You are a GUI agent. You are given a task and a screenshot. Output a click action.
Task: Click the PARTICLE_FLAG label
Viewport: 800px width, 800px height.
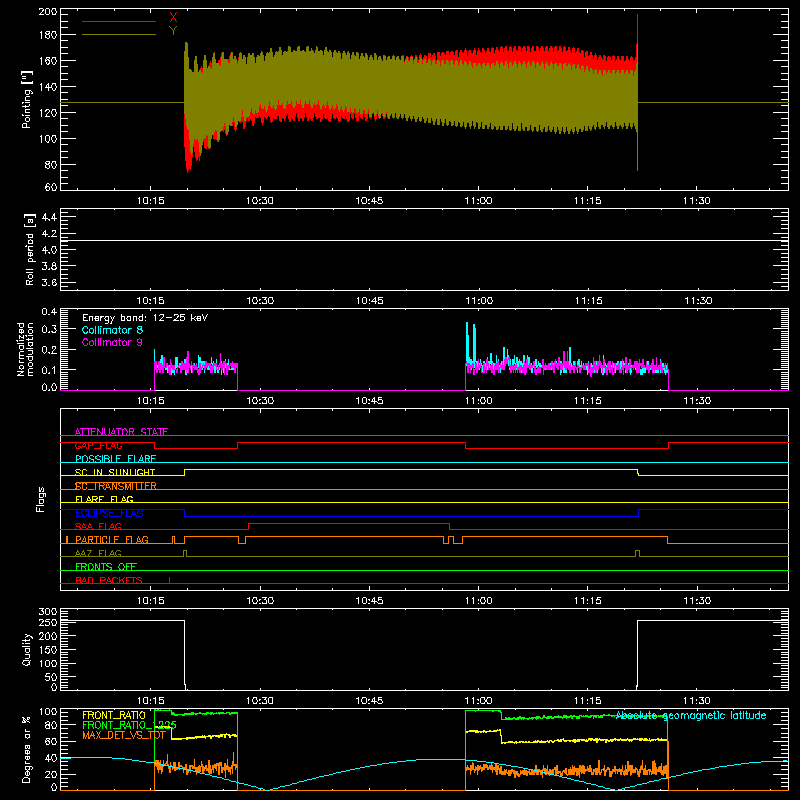112,539
